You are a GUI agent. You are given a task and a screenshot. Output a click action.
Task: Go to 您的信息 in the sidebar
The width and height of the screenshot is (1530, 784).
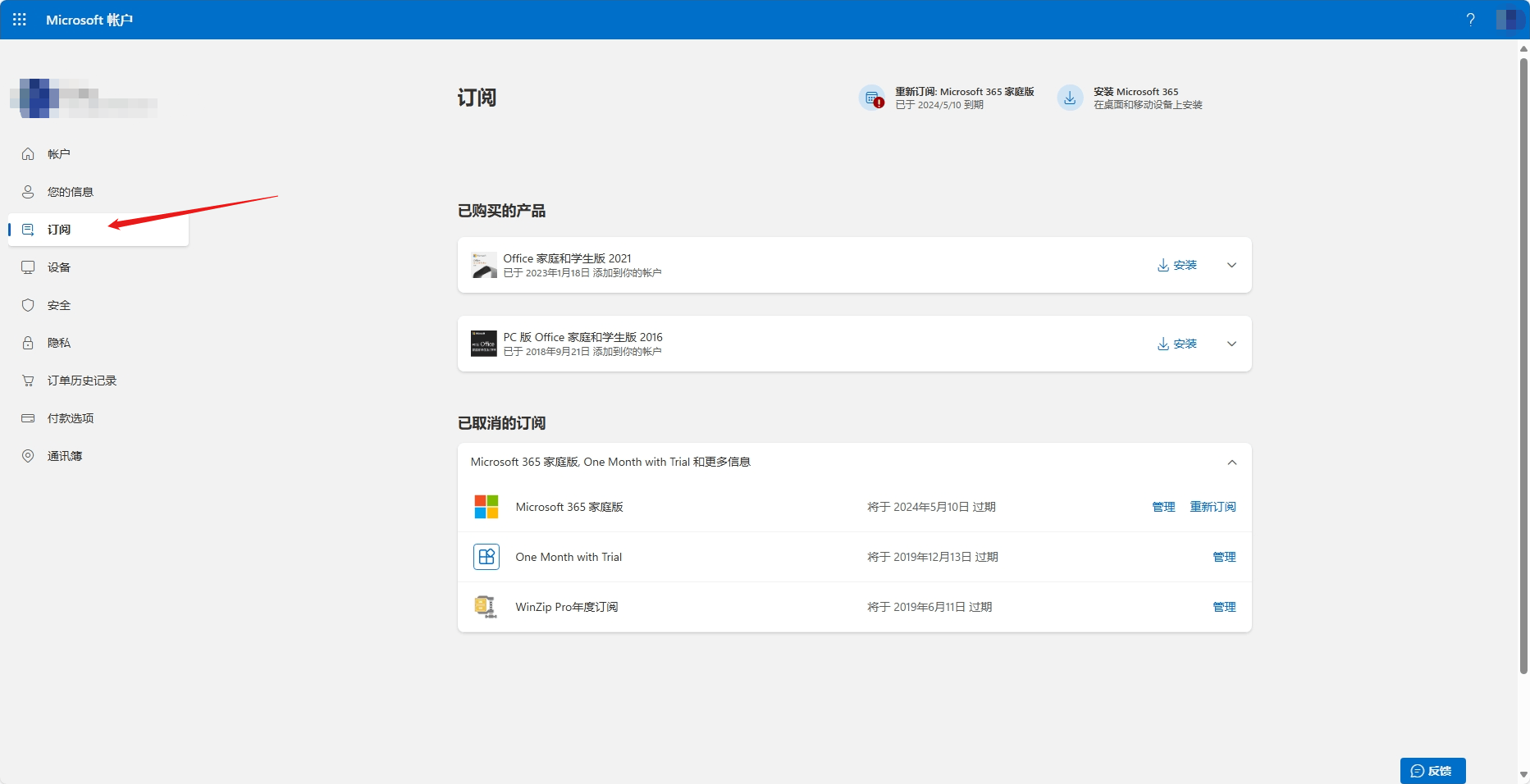coord(98,192)
